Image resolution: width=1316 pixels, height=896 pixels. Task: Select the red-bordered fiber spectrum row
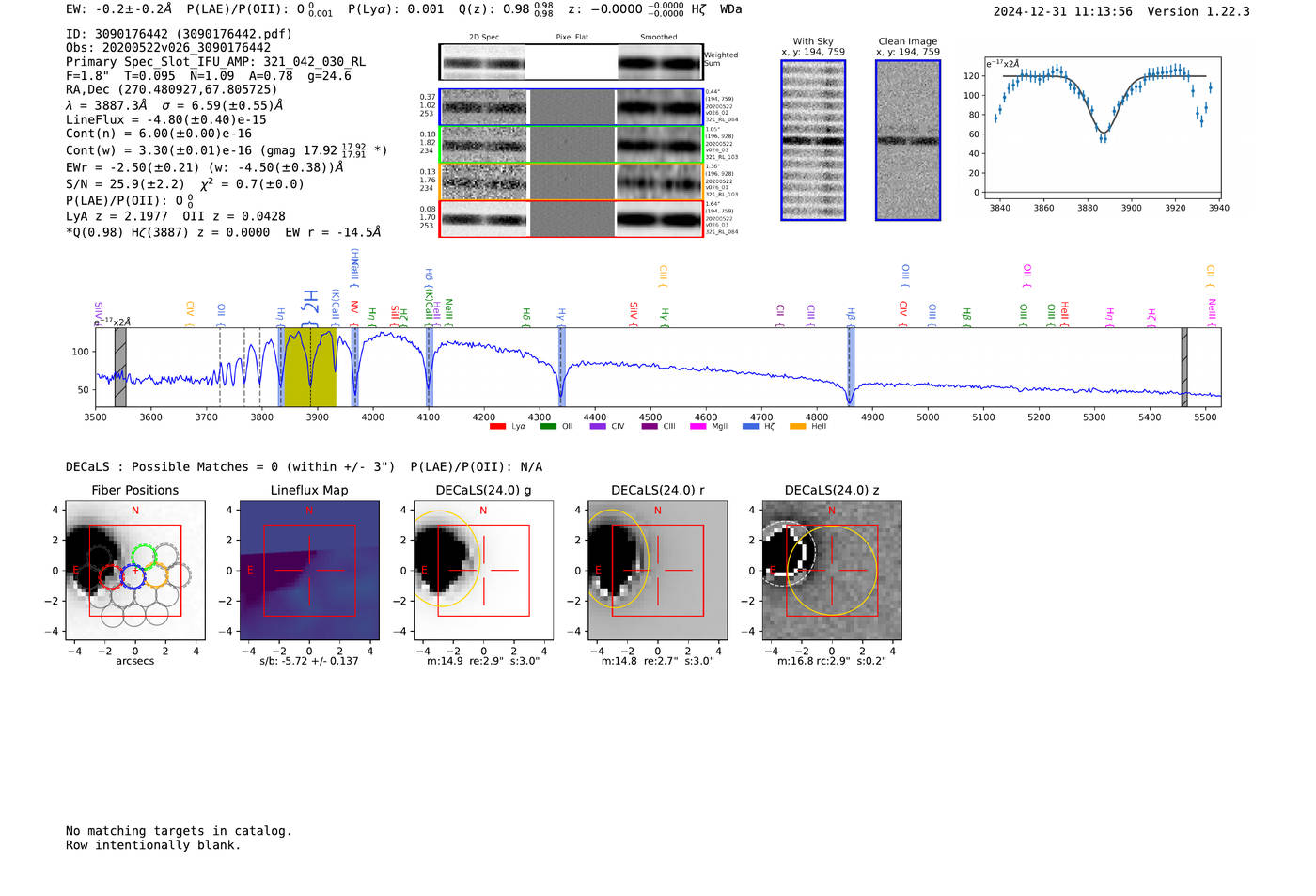pyautogui.click(x=571, y=219)
